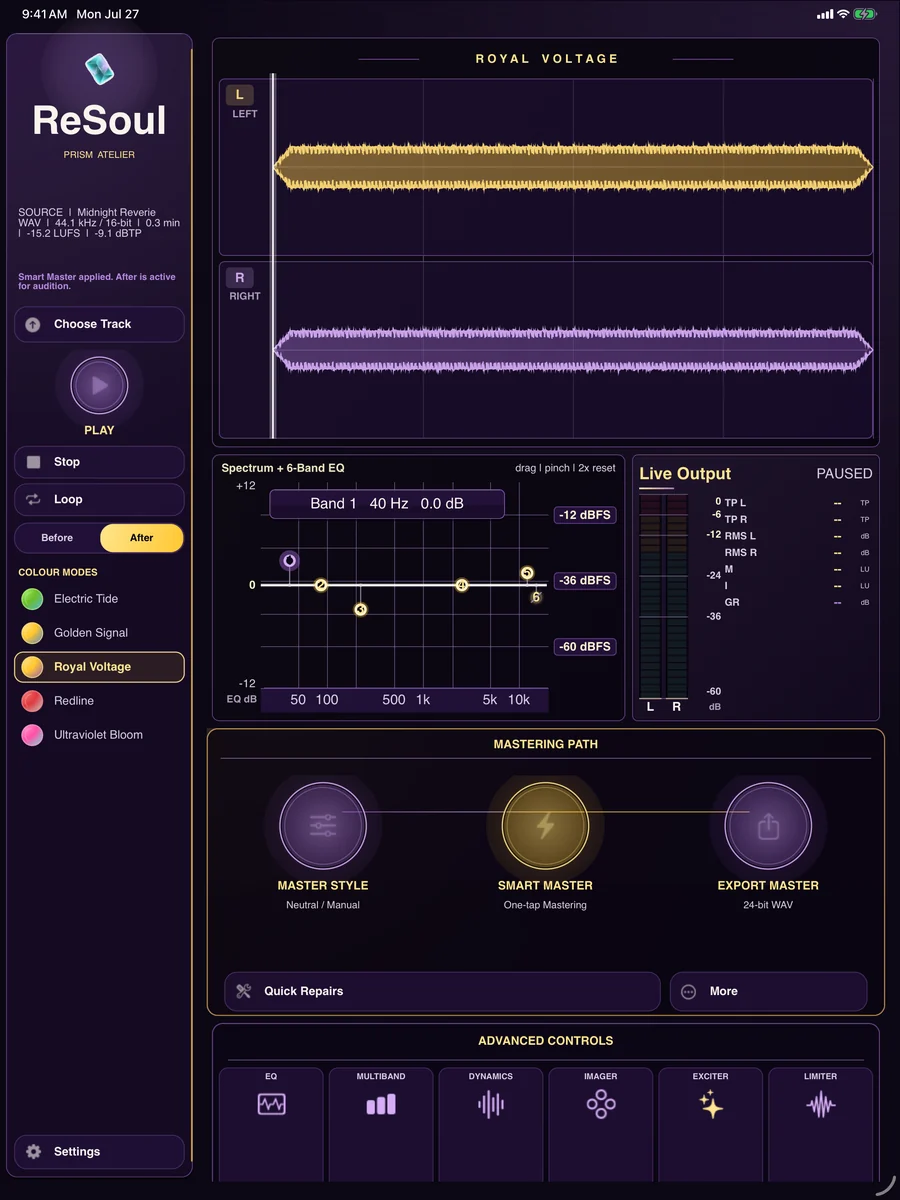Click the Loop label
900x1200 pixels.
(68, 499)
